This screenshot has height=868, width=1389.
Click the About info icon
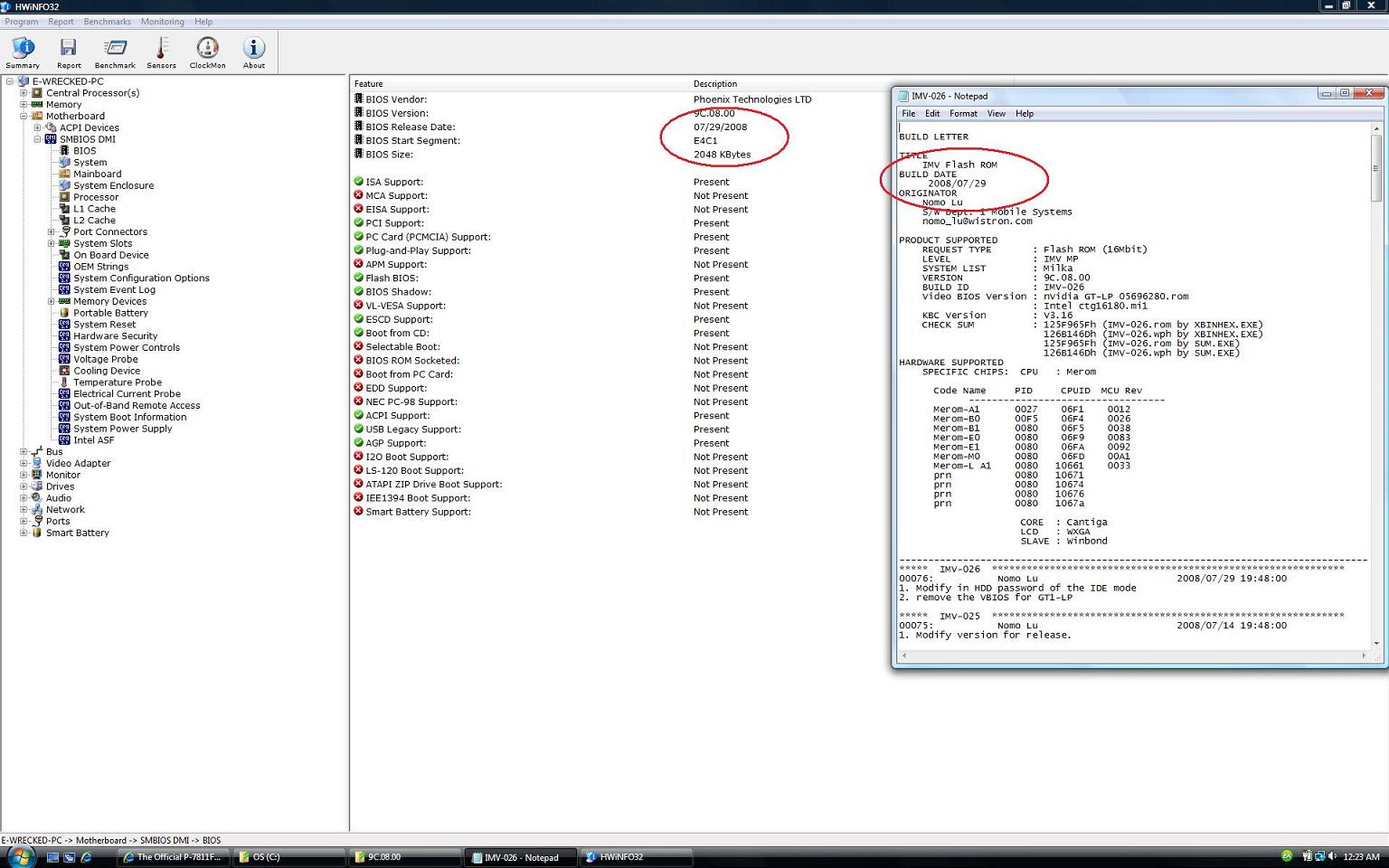click(x=254, y=52)
